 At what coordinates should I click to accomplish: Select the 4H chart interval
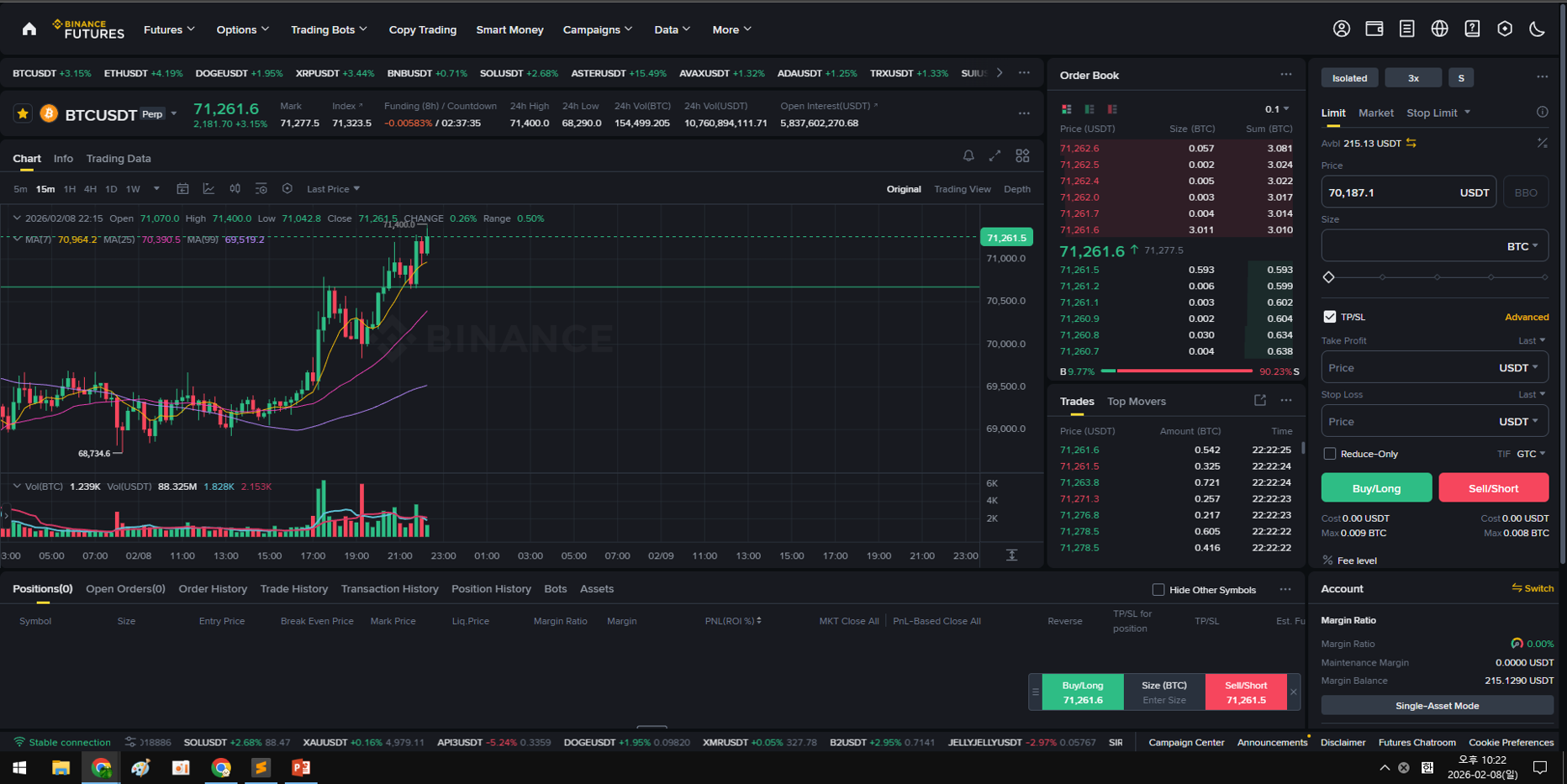click(90, 189)
